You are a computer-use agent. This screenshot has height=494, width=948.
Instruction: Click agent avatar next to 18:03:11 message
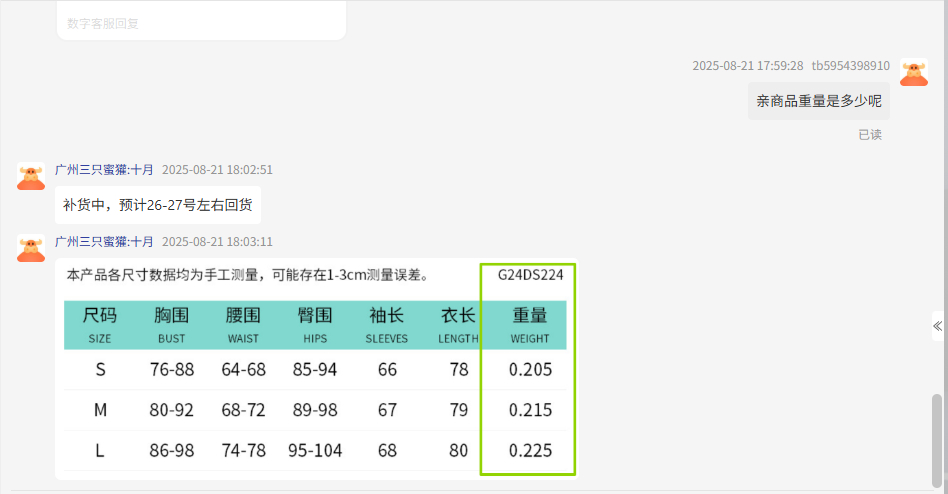click(x=31, y=248)
